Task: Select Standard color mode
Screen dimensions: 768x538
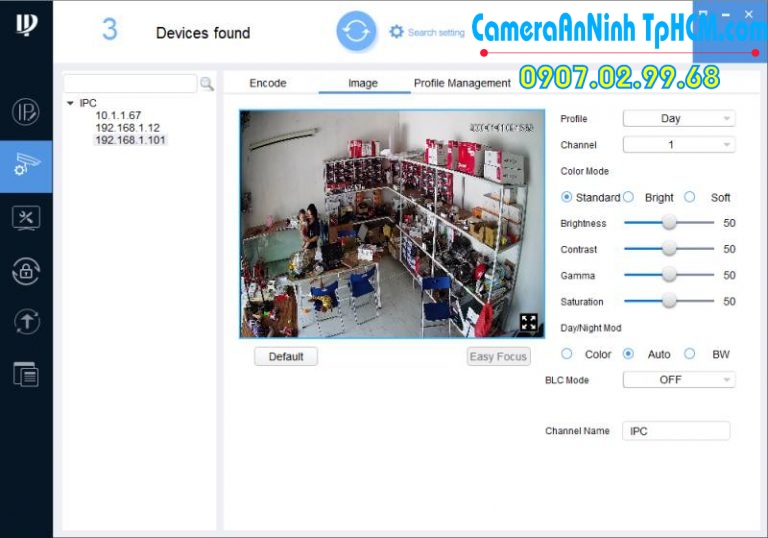Action: [x=566, y=197]
